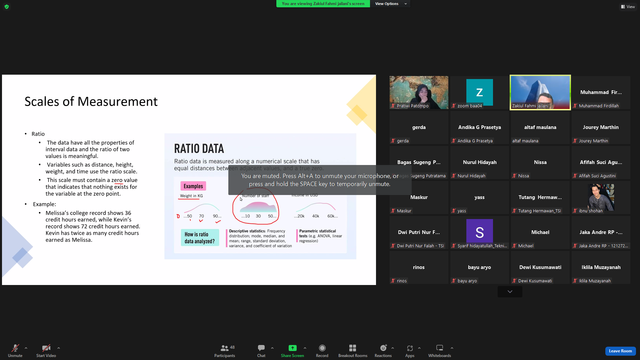Open audio options arrow next to Unmute
The width and height of the screenshot is (640, 360).
pyautogui.click(x=26, y=348)
